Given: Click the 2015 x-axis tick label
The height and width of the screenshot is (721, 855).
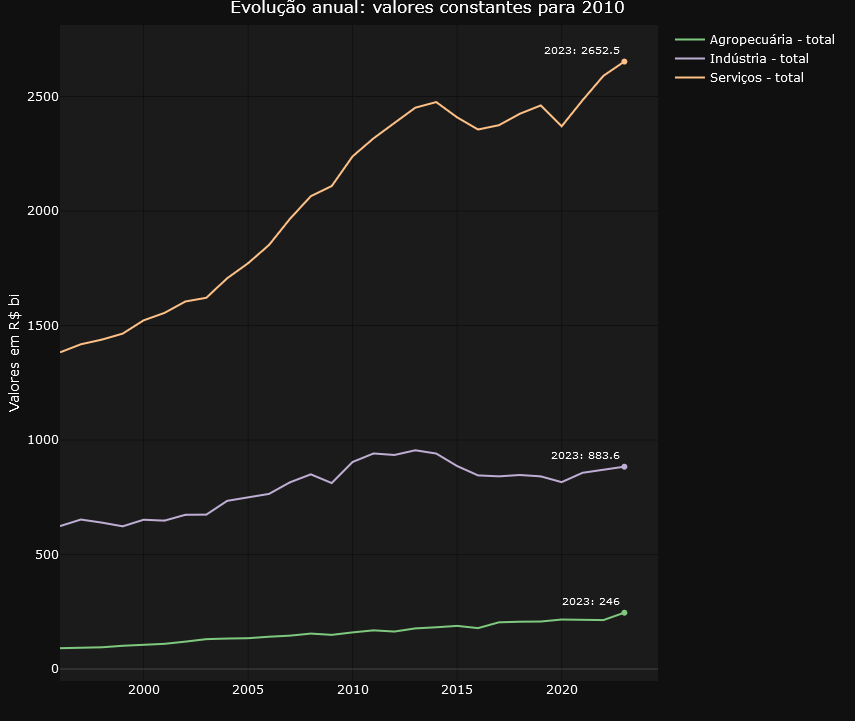Looking at the screenshot, I should (457, 690).
